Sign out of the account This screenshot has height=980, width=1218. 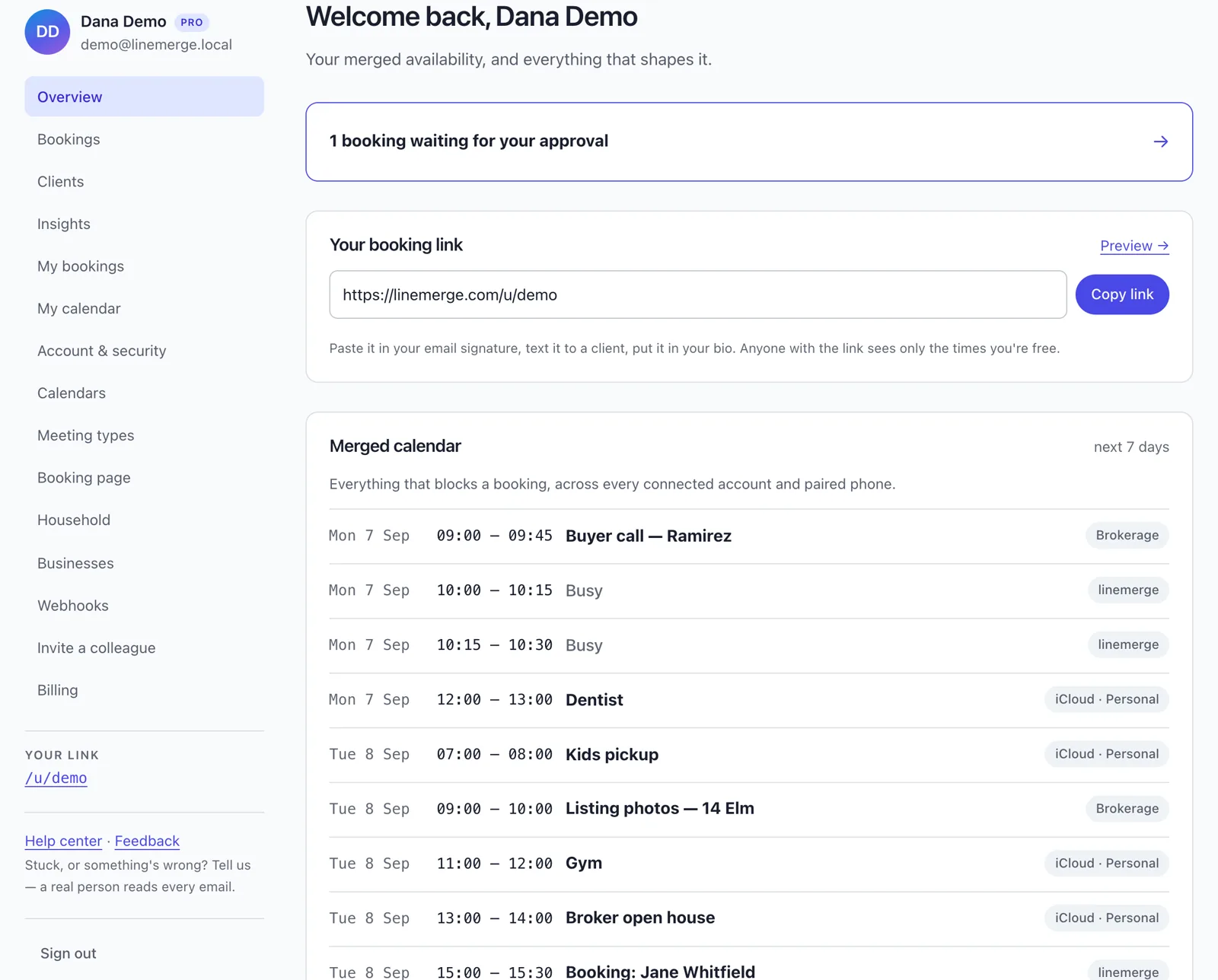coord(69,953)
